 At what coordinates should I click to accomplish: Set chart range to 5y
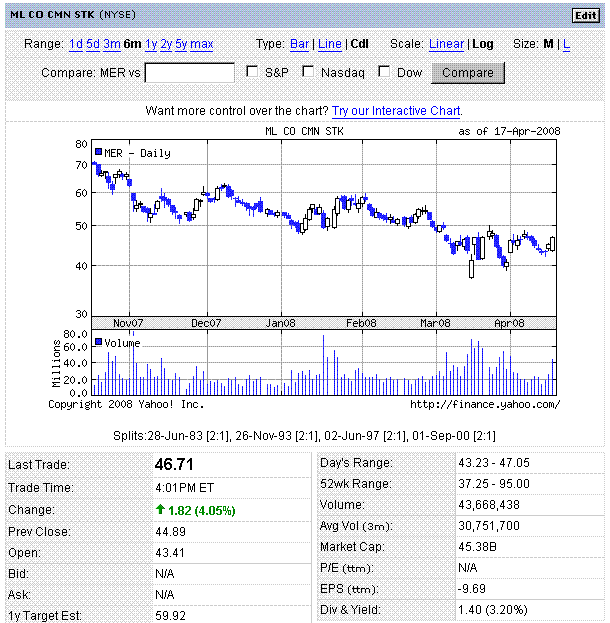tap(181, 44)
